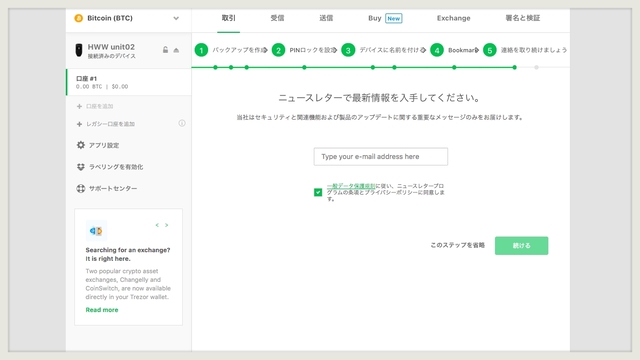Image resolution: width=640 pixels, height=360 pixels.
Task: Uncheck the newsletter privacy consent checkbox
Action: 318,192
